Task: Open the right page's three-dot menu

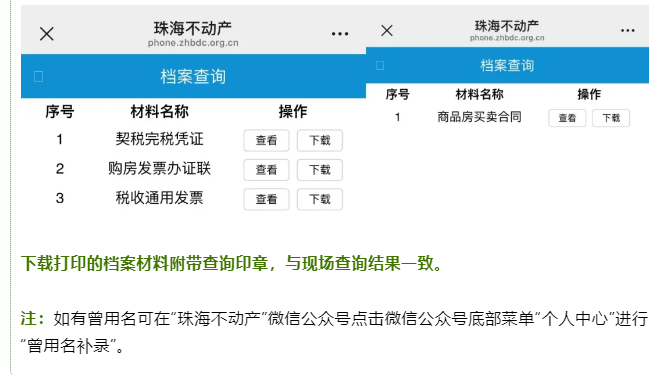Action: tap(627, 30)
